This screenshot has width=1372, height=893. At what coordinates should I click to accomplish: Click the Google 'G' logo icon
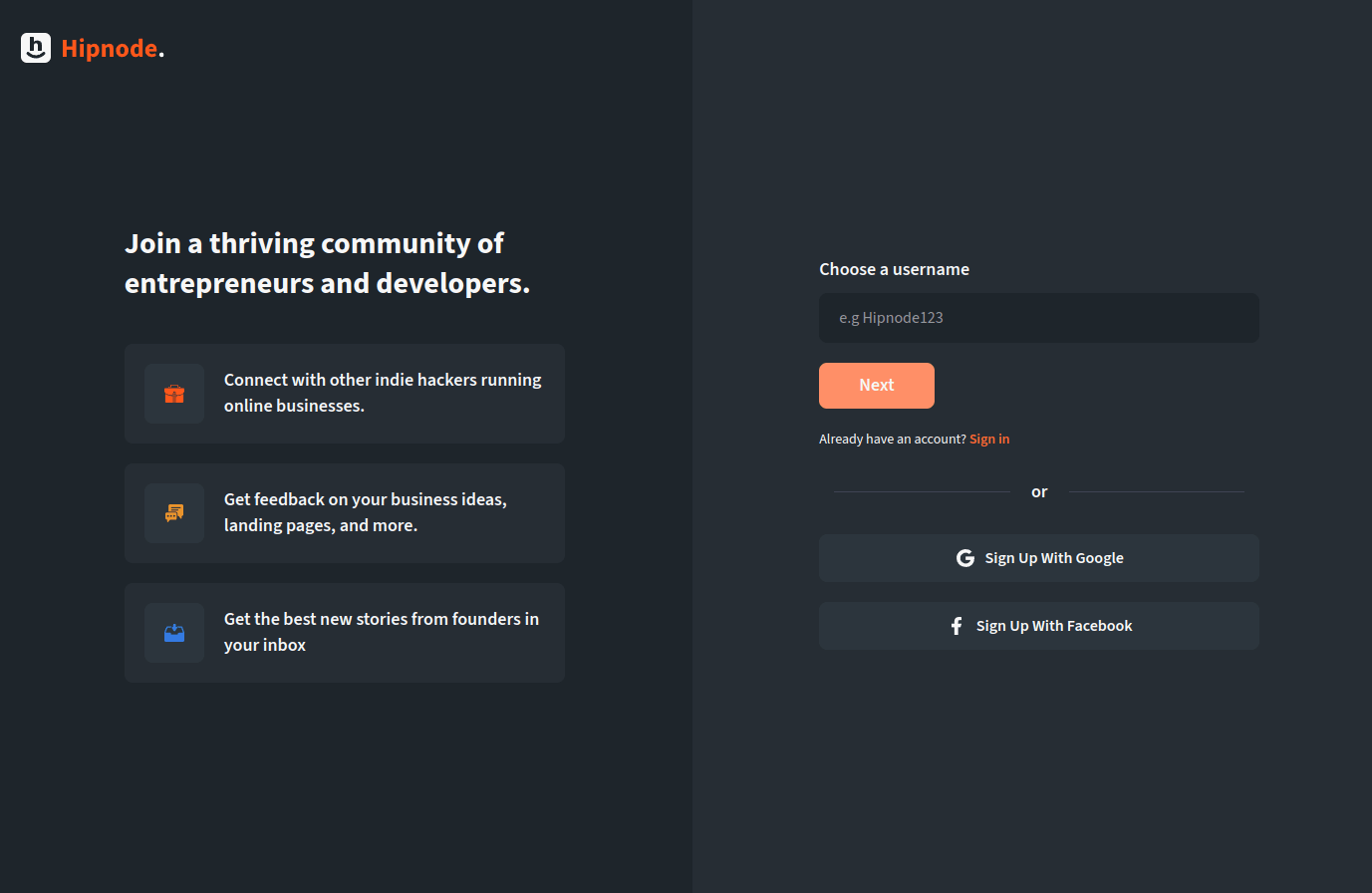click(x=964, y=558)
